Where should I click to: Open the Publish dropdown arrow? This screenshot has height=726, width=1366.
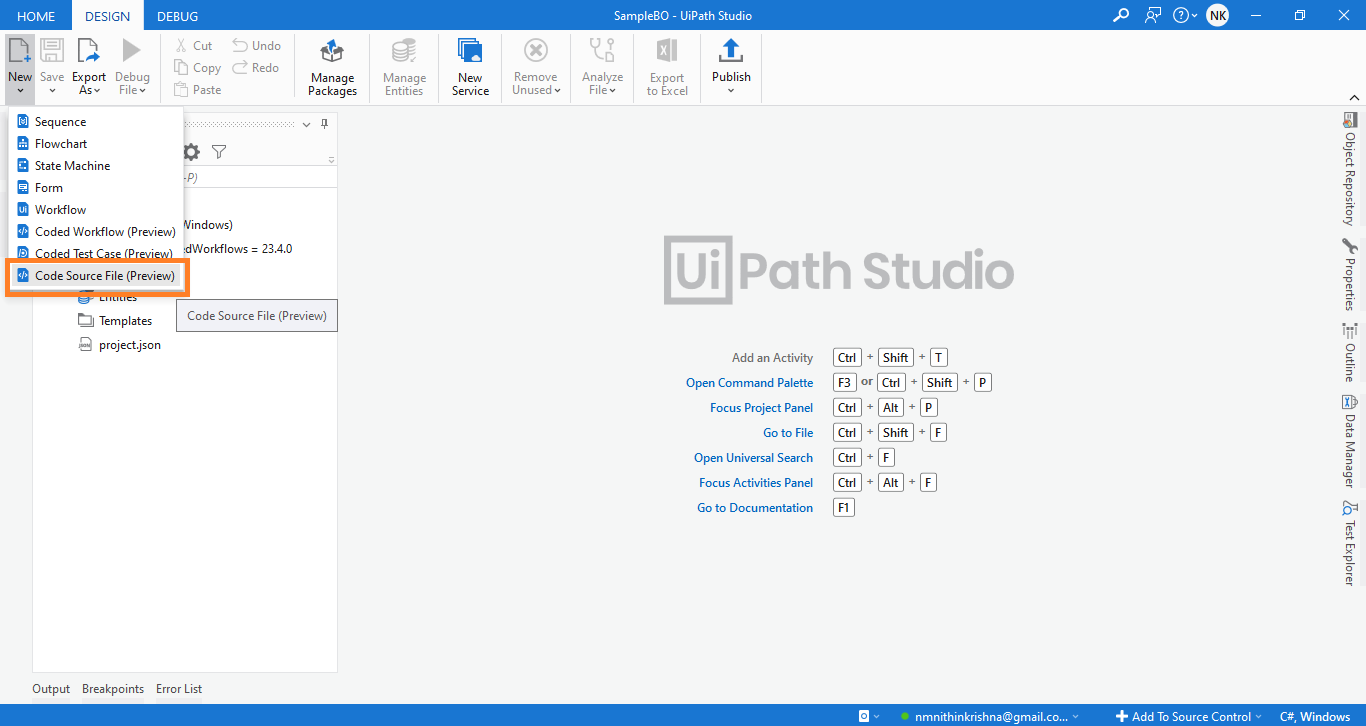point(731,91)
